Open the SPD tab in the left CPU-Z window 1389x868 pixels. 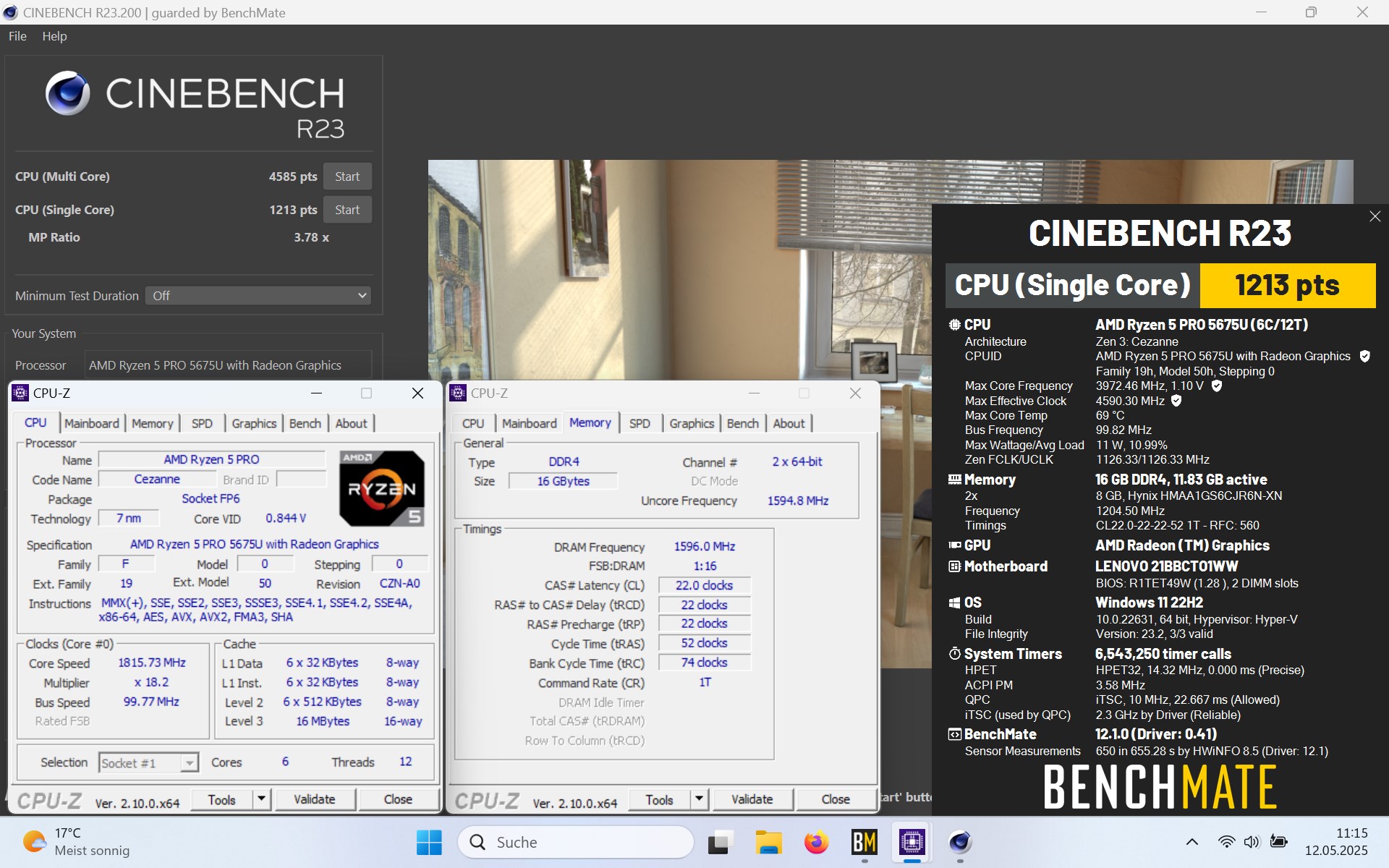click(202, 423)
